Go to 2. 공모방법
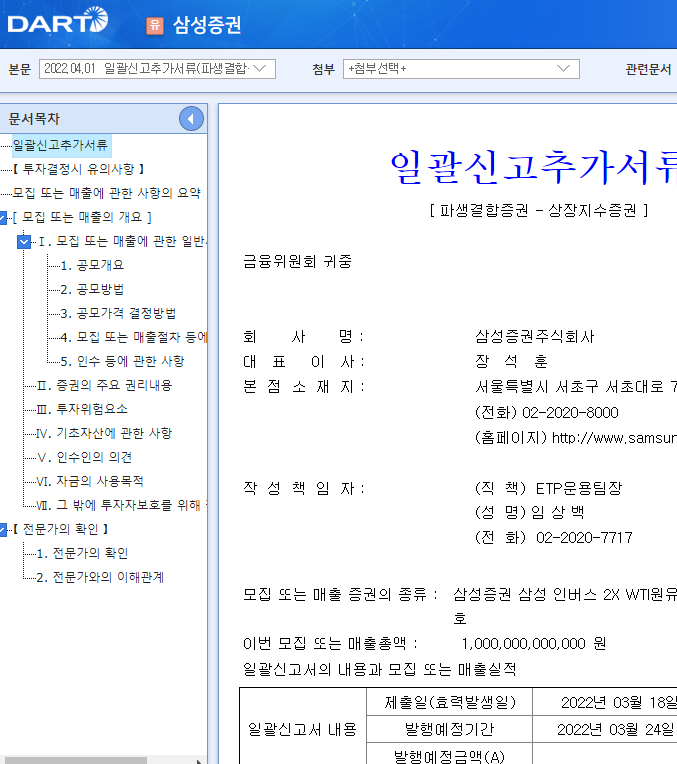 pos(92,289)
